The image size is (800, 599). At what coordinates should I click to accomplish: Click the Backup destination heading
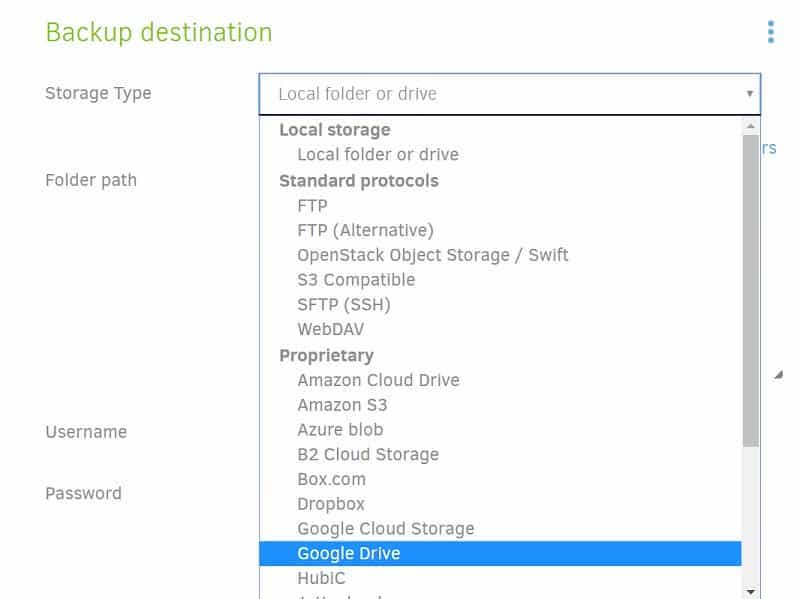[x=159, y=33]
